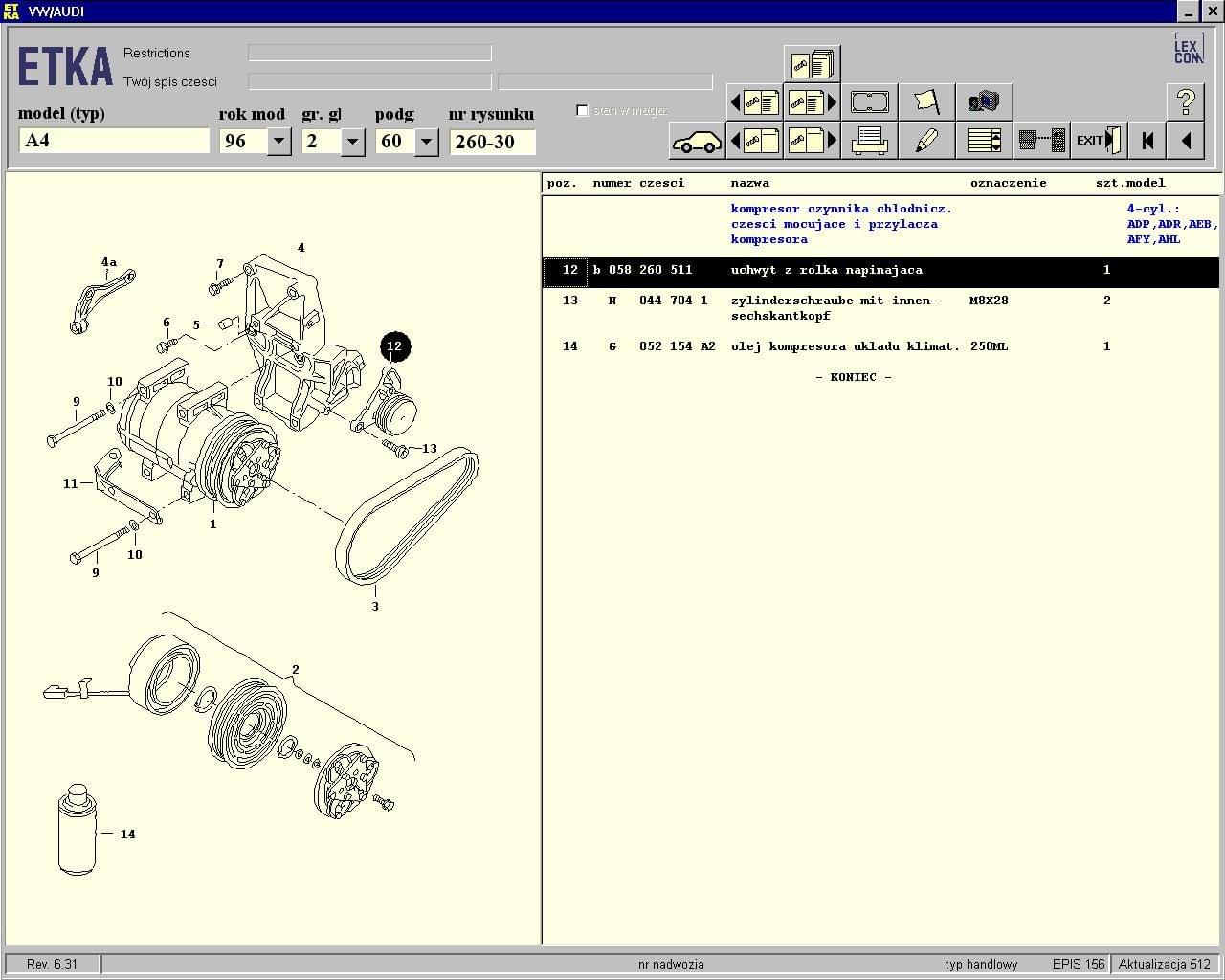Click the 'oznaczenie' column header

[x=1008, y=183]
